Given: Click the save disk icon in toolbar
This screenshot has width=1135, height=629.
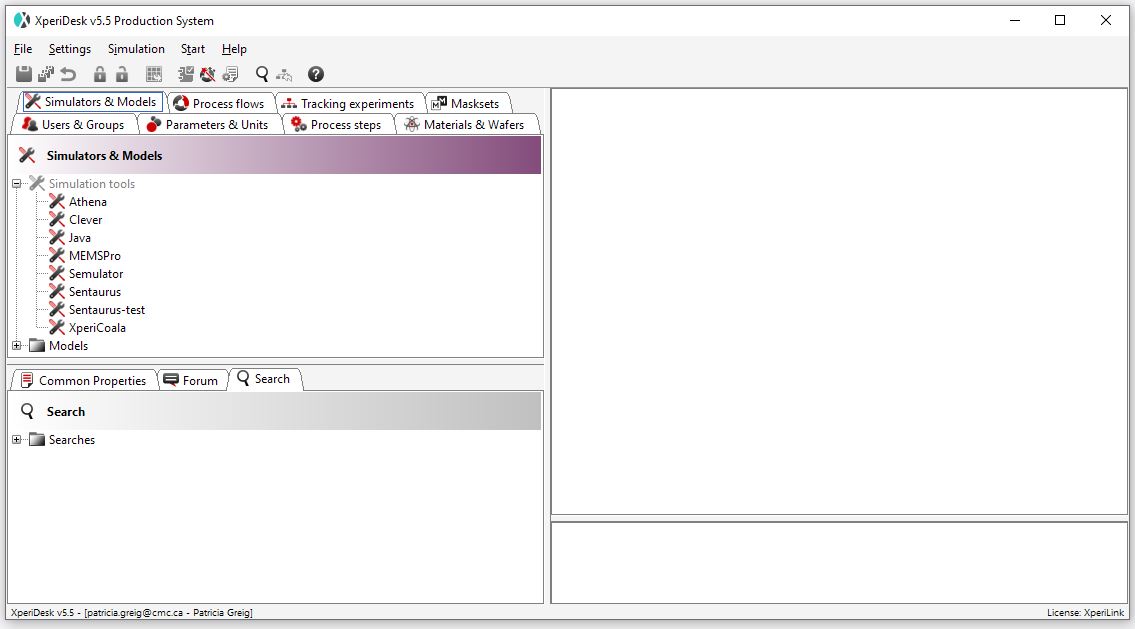Looking at the screenshot, I should pos(24,74).
